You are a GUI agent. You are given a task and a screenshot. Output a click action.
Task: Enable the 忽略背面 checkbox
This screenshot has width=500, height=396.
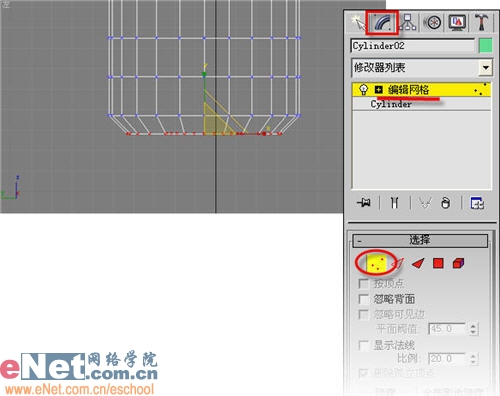[x=363, y=299]
